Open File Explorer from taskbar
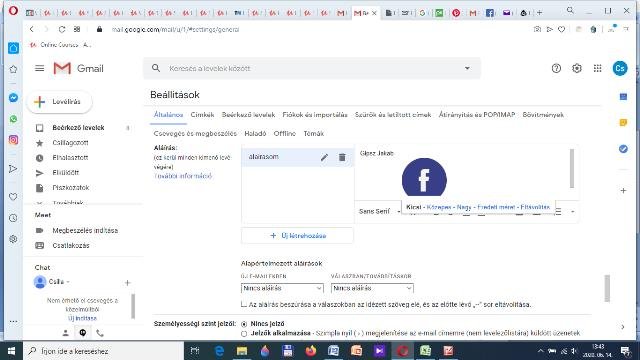This screenshot has height=360, width=640. pos(242,351)
